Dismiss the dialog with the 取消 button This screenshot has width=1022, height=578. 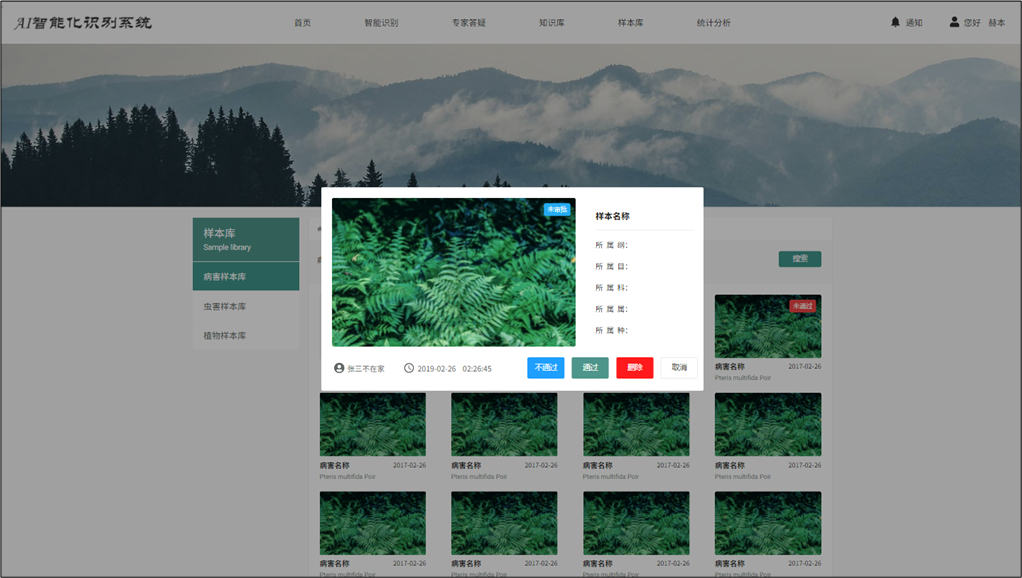[679, 368]
